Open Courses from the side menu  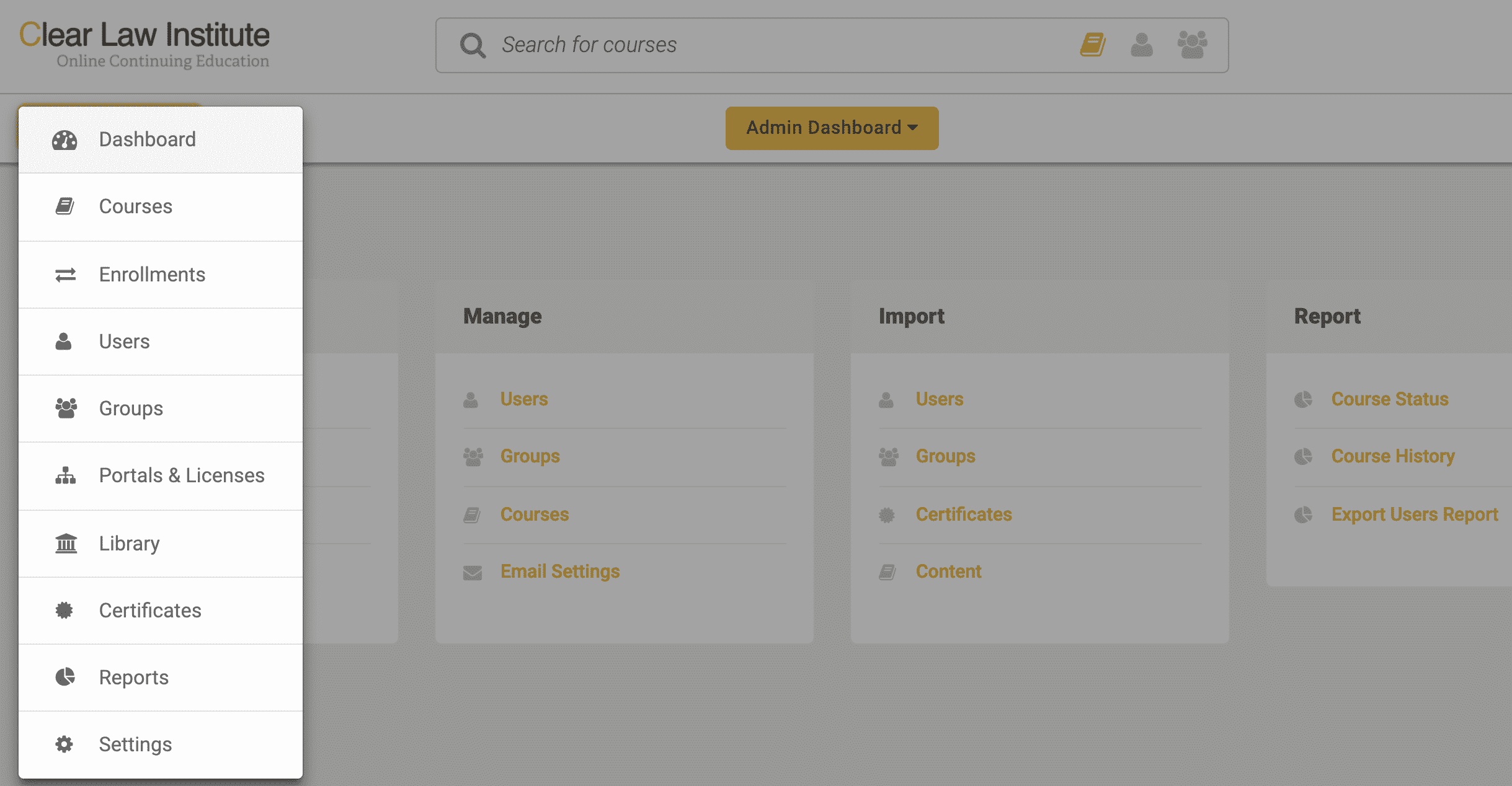tap(161, 207)
